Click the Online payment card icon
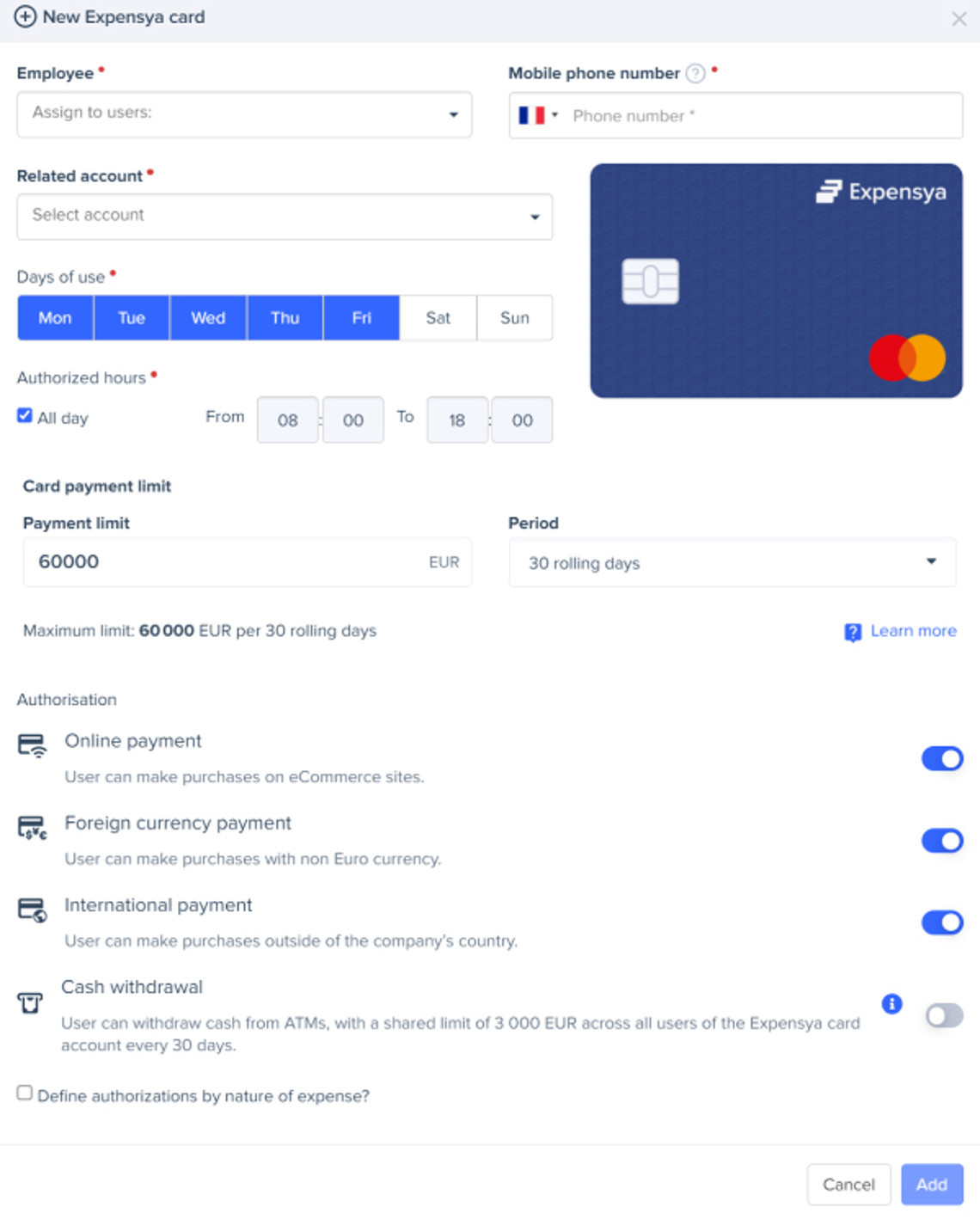 (x=33, y=745)
